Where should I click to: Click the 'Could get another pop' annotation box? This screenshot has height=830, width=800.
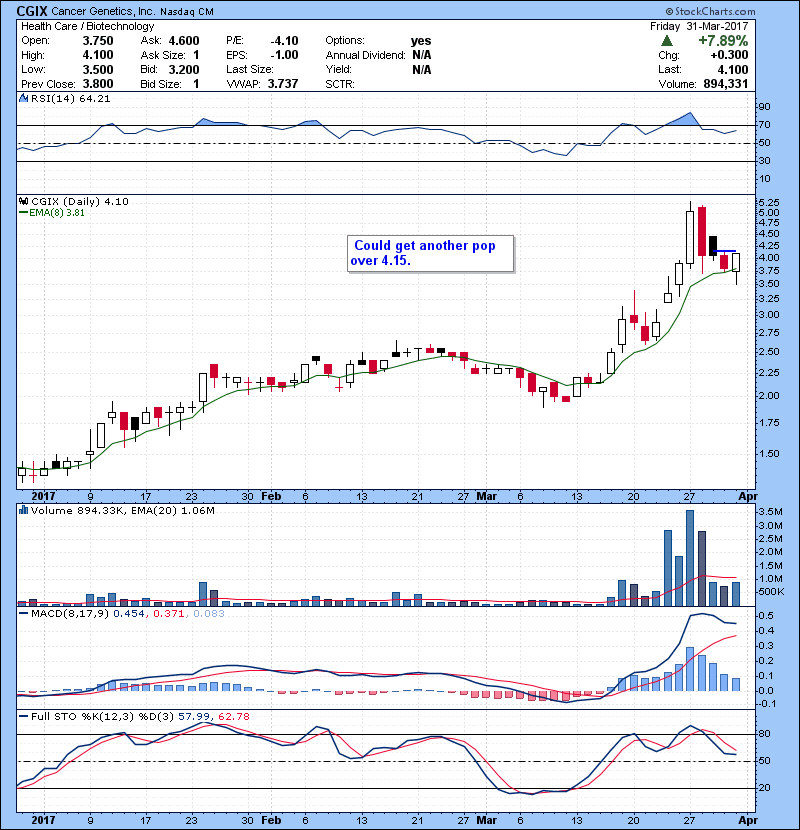430,254
